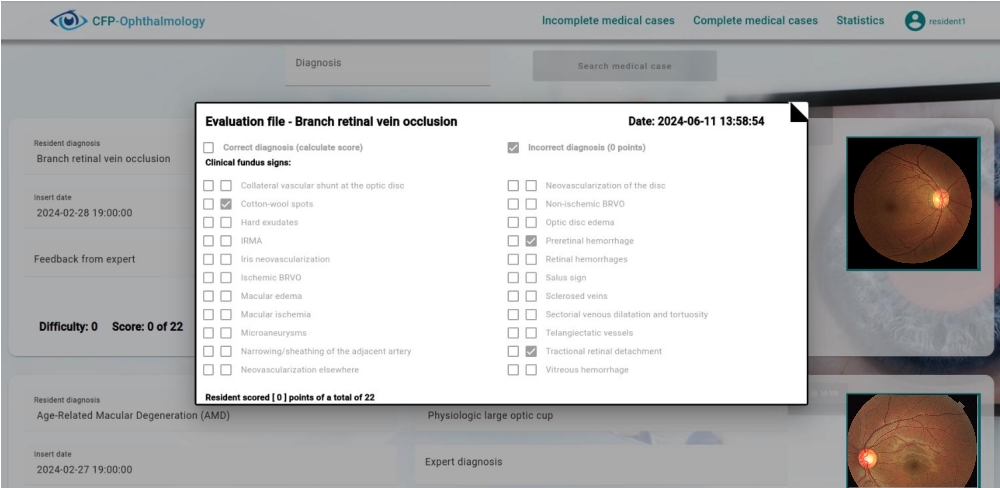The image size is (1000, 488).
Task: Open the lower fundus image thumbnail
Action: [912, 441]
